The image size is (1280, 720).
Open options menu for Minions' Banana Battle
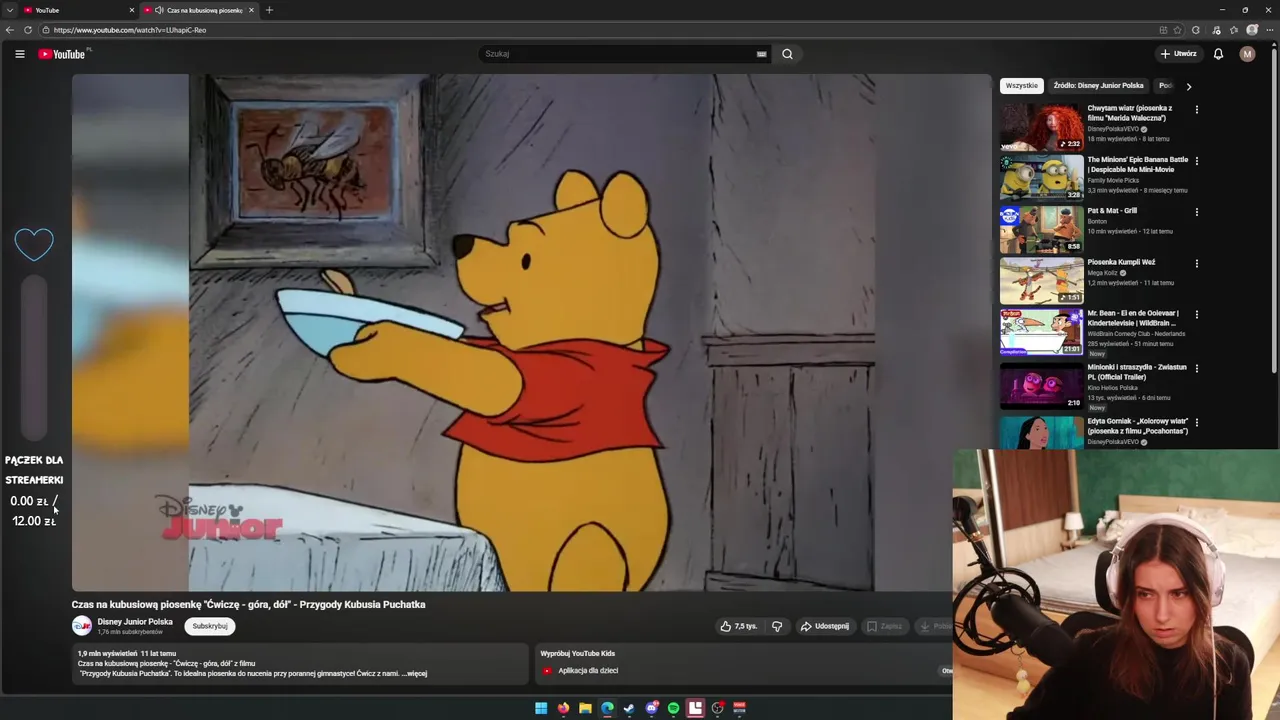coord(1196,161)
